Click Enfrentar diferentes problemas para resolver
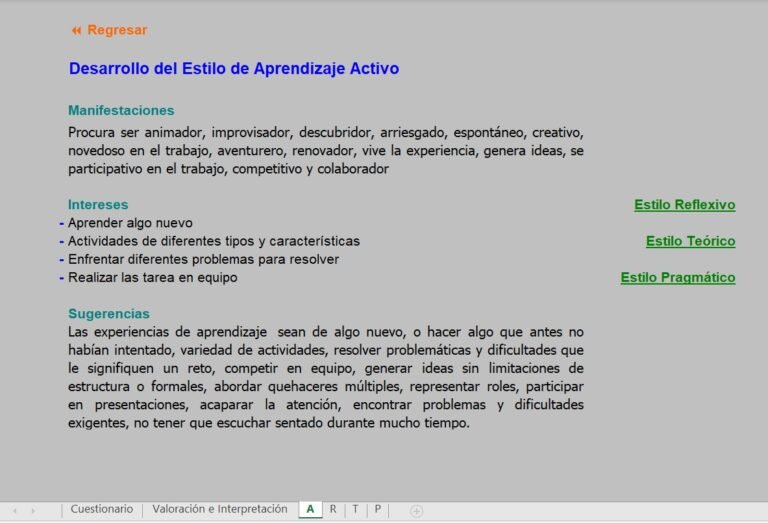 (x=203, y=259)
